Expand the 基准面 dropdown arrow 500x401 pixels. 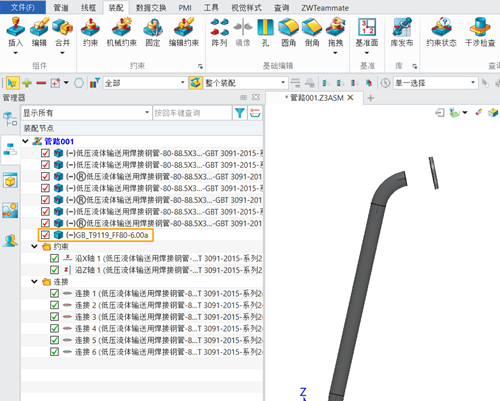(367, 53)
